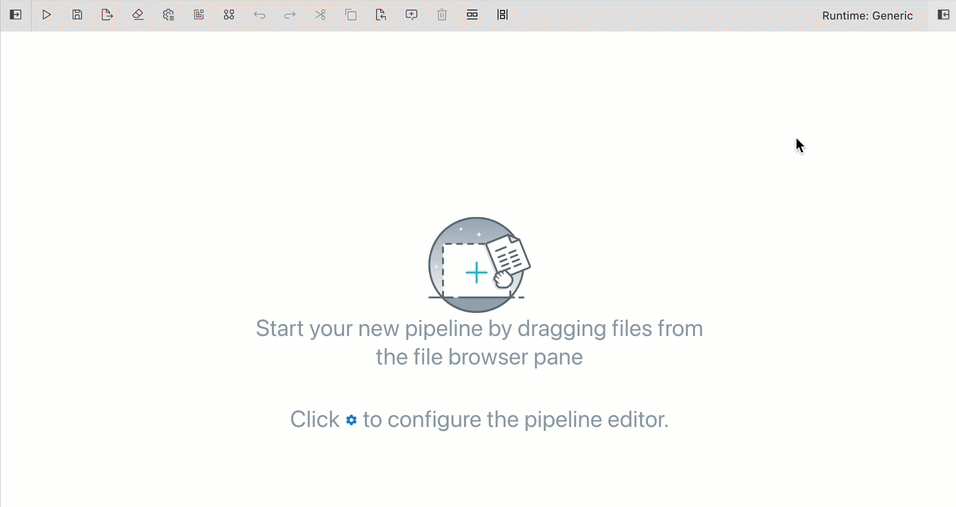The width and height of the screenshot is (956, 507).
Task: Add a comment with comment icon
Action: [x=412, y=15]
